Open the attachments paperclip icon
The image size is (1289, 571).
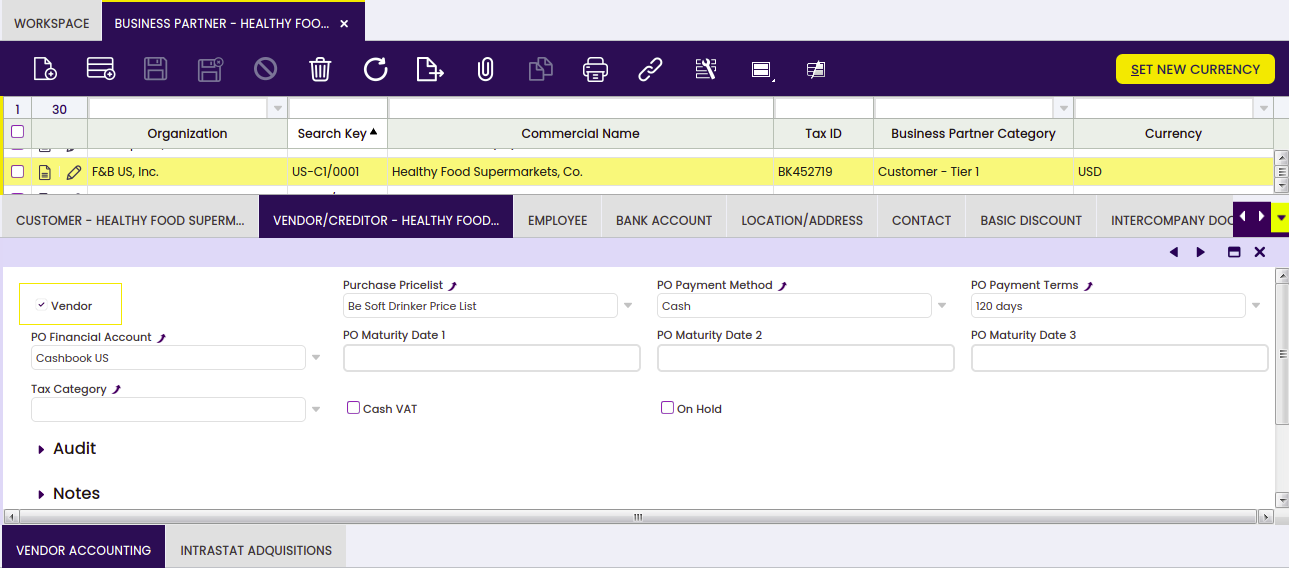(x=485, y=69)
